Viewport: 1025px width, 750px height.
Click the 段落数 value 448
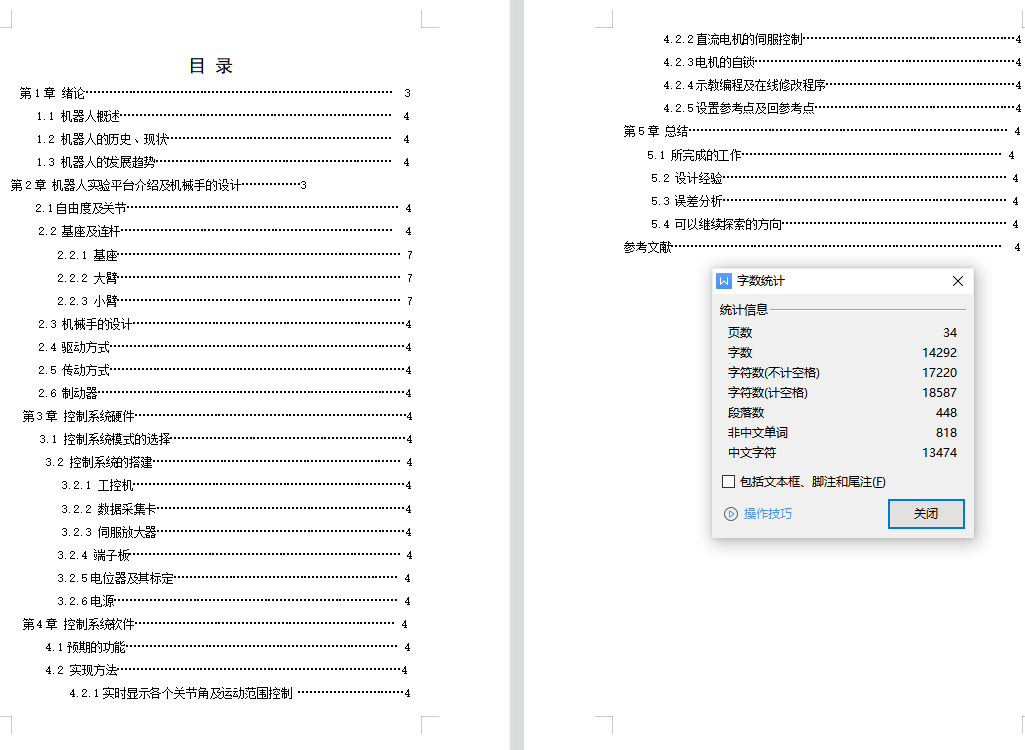tap(946, 413)
